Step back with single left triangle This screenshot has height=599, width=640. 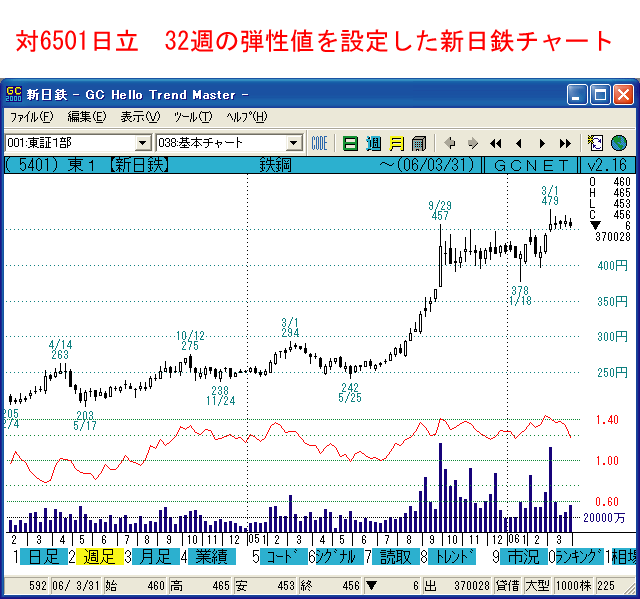[519, 143]
